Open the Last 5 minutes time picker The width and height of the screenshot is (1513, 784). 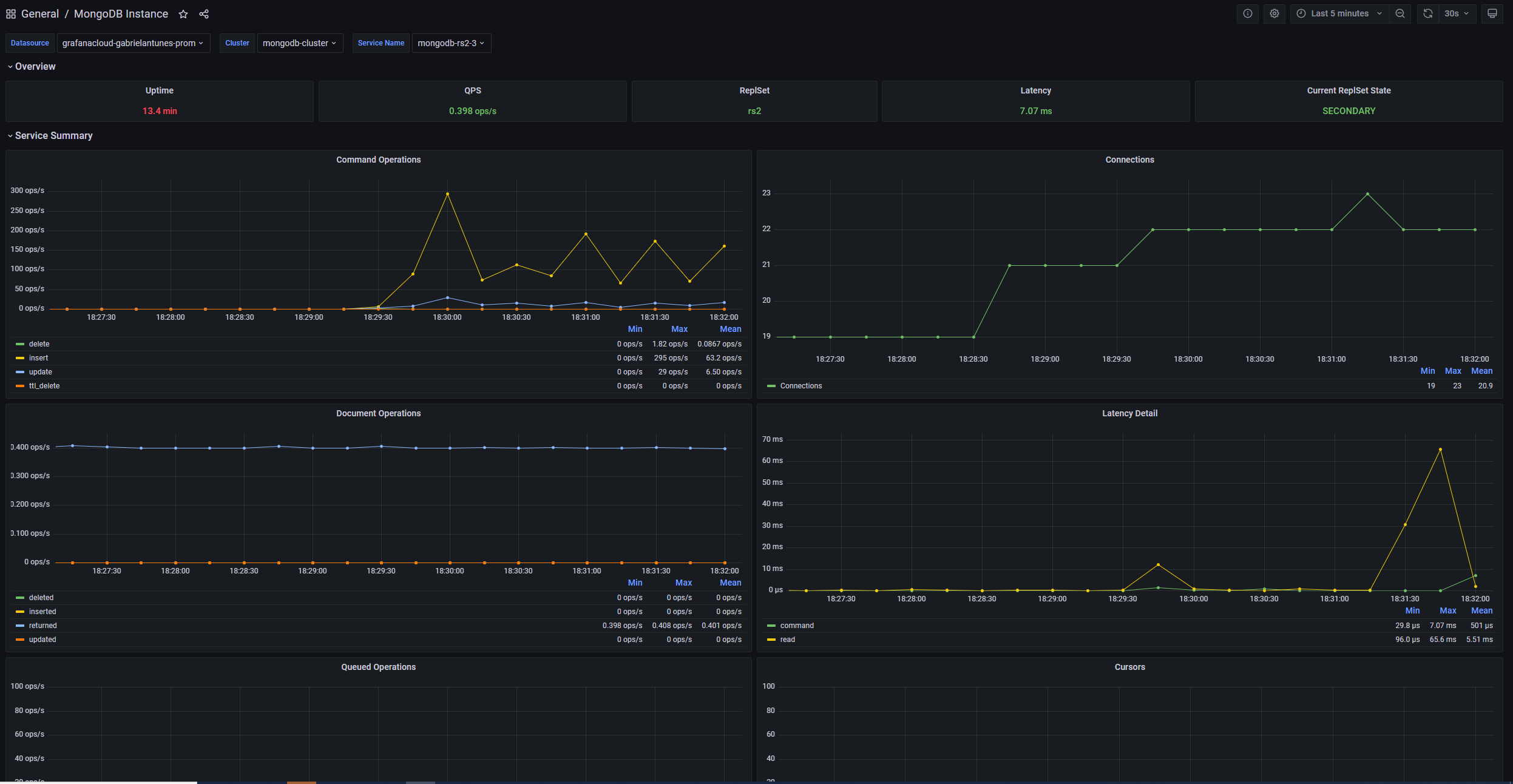click(1338, 13)
